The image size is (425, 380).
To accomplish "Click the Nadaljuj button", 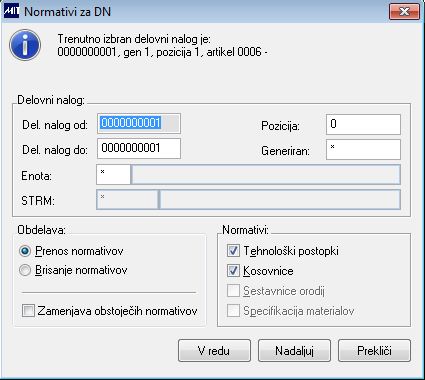I will [x=294, y=351].
